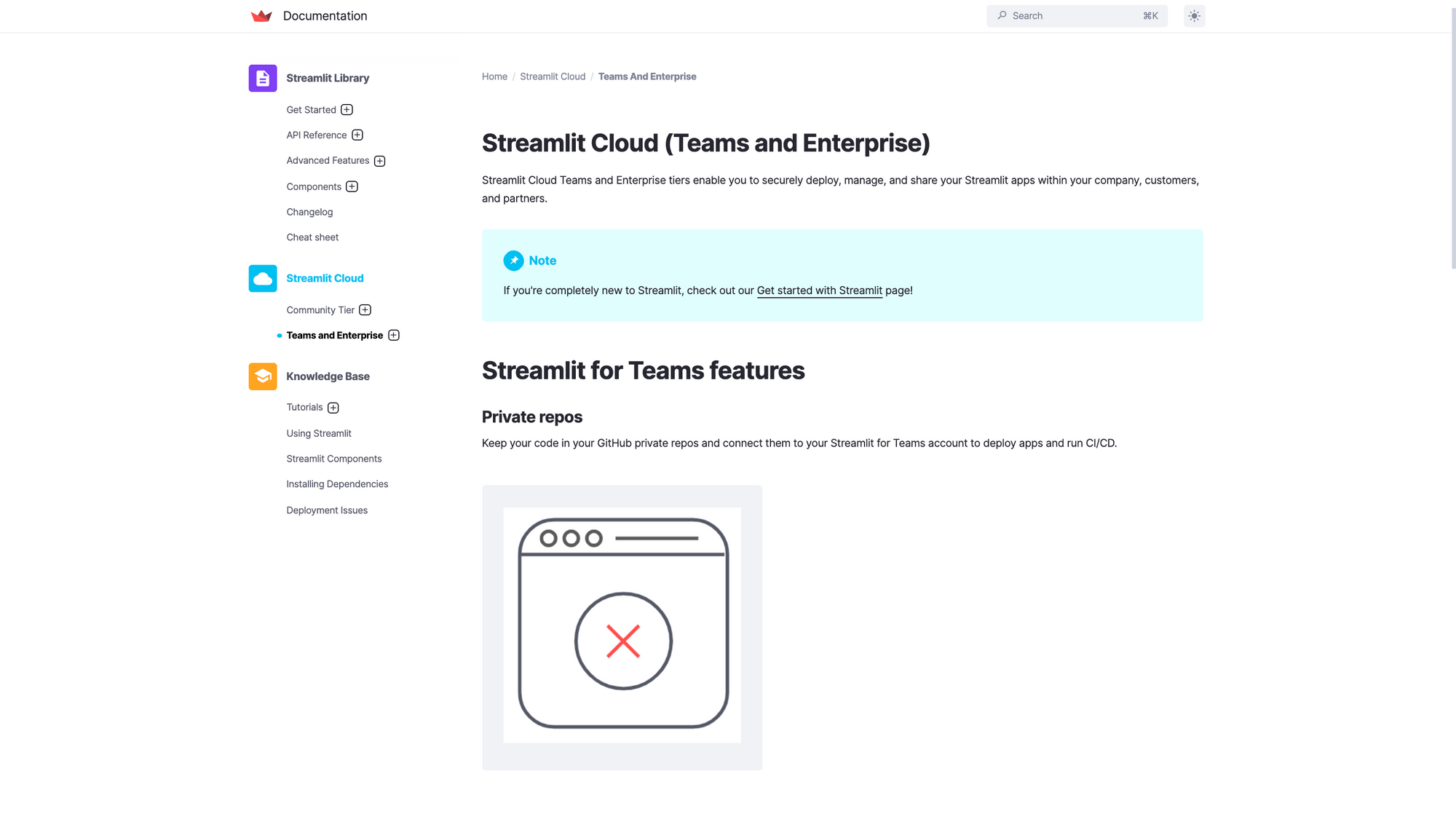
Task: Open the Cheat sheet page
Action: coord(312,237)
